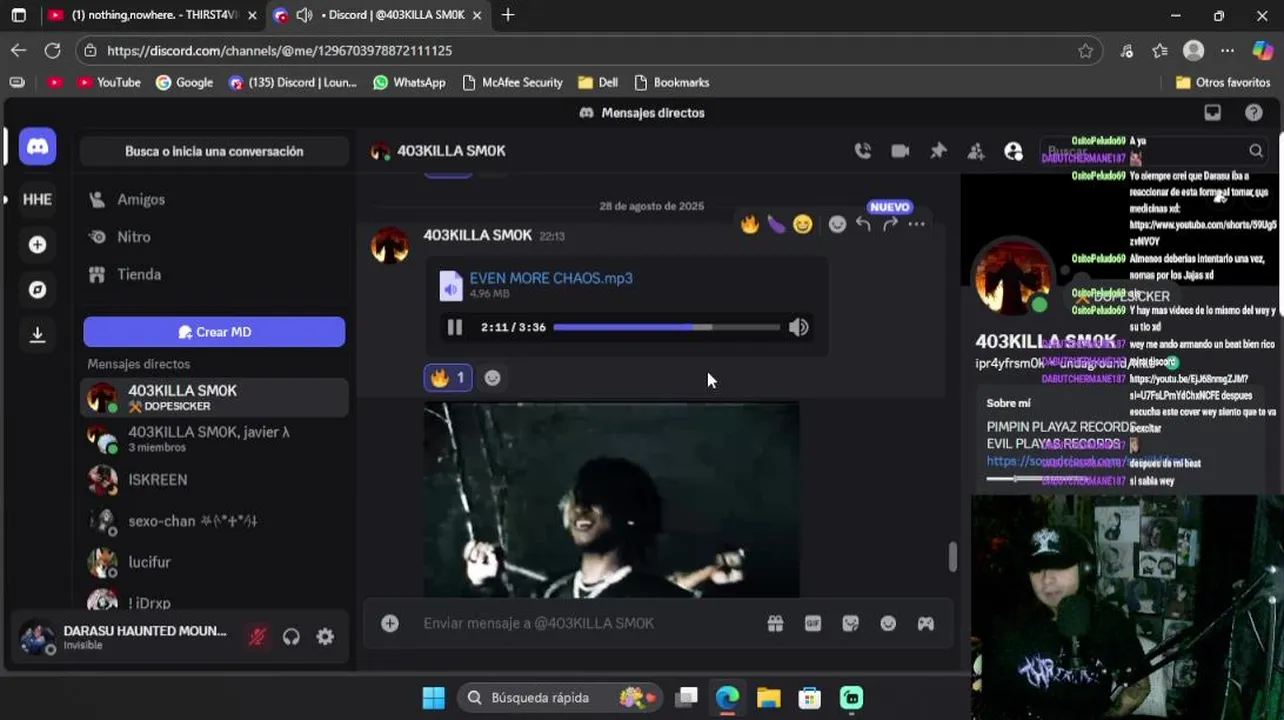This screenshot has height=720, width=1284.
Task: React with fire emoji in hover toolbar
Action: (749, 225)
